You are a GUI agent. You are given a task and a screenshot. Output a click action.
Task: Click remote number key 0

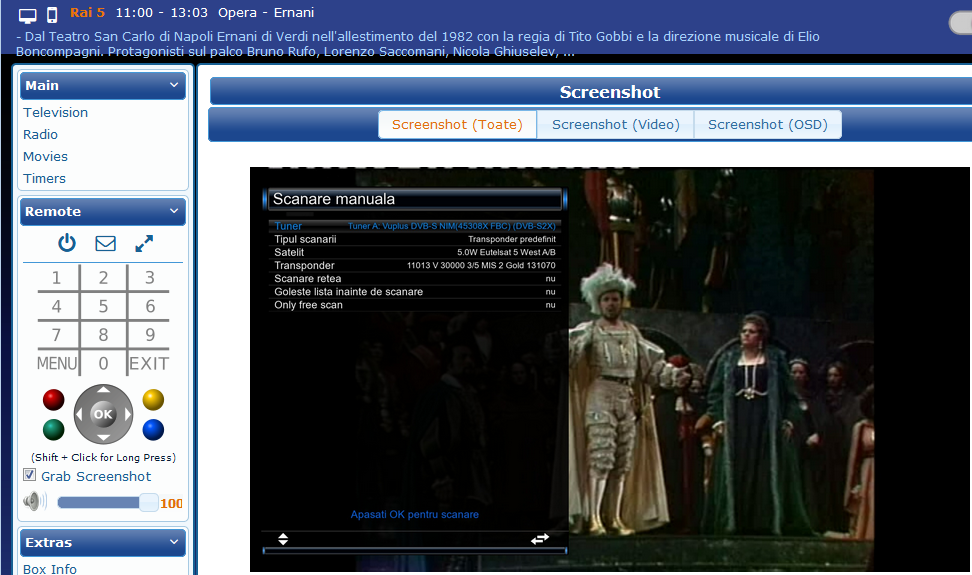104,363
